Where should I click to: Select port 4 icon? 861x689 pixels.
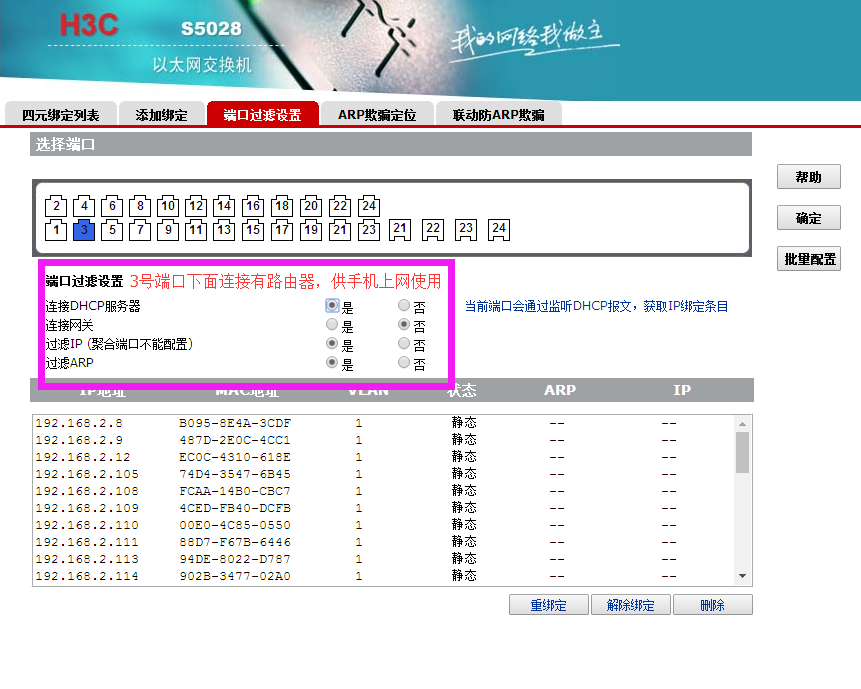tap(84, 206)
